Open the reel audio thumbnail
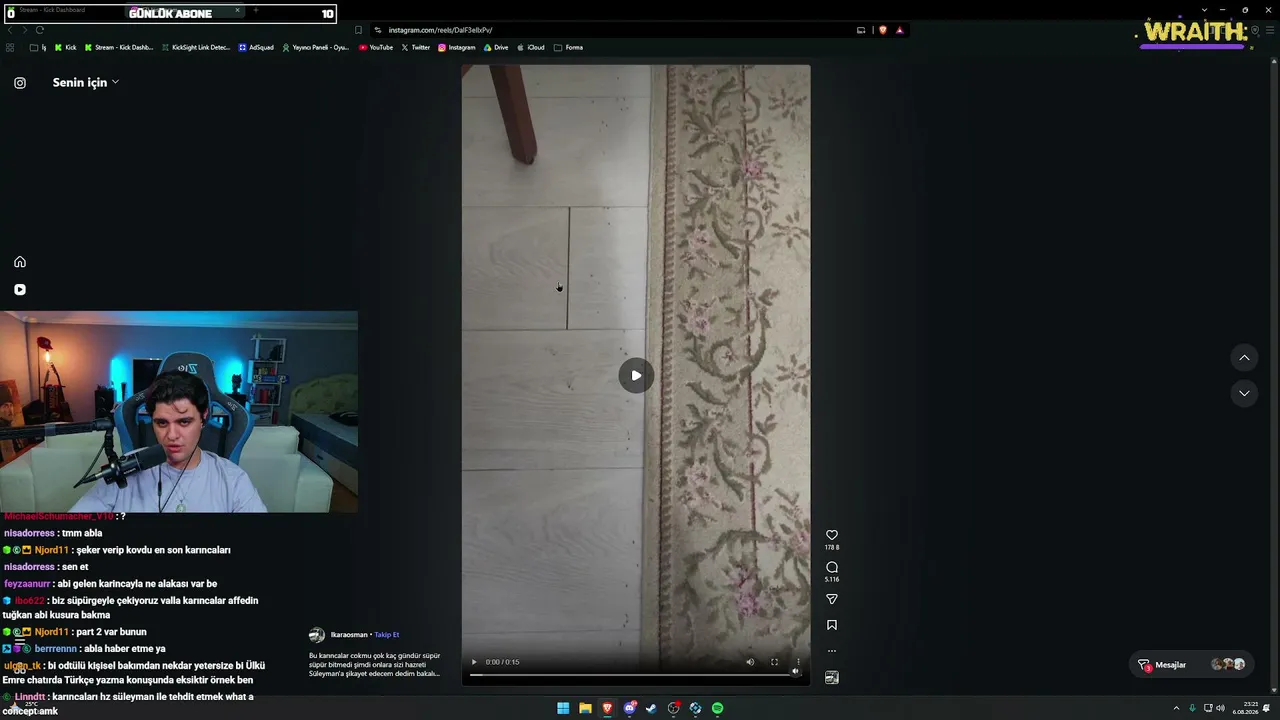The width and height of the screenshot is (1280, 720). pyautogui.click(x=832, y=677)
